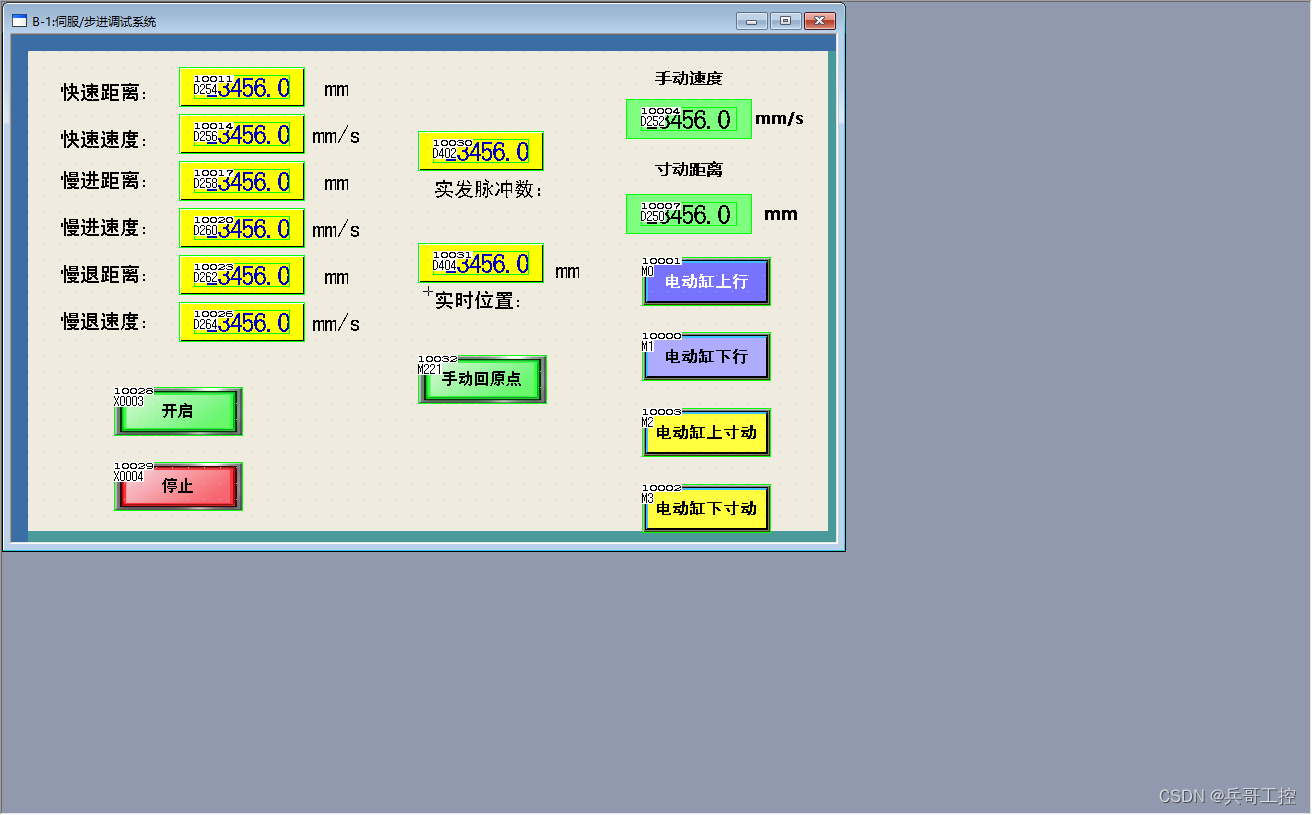Select the 实时位置 label text
The image size is (1312, 815).
point(478,300)
